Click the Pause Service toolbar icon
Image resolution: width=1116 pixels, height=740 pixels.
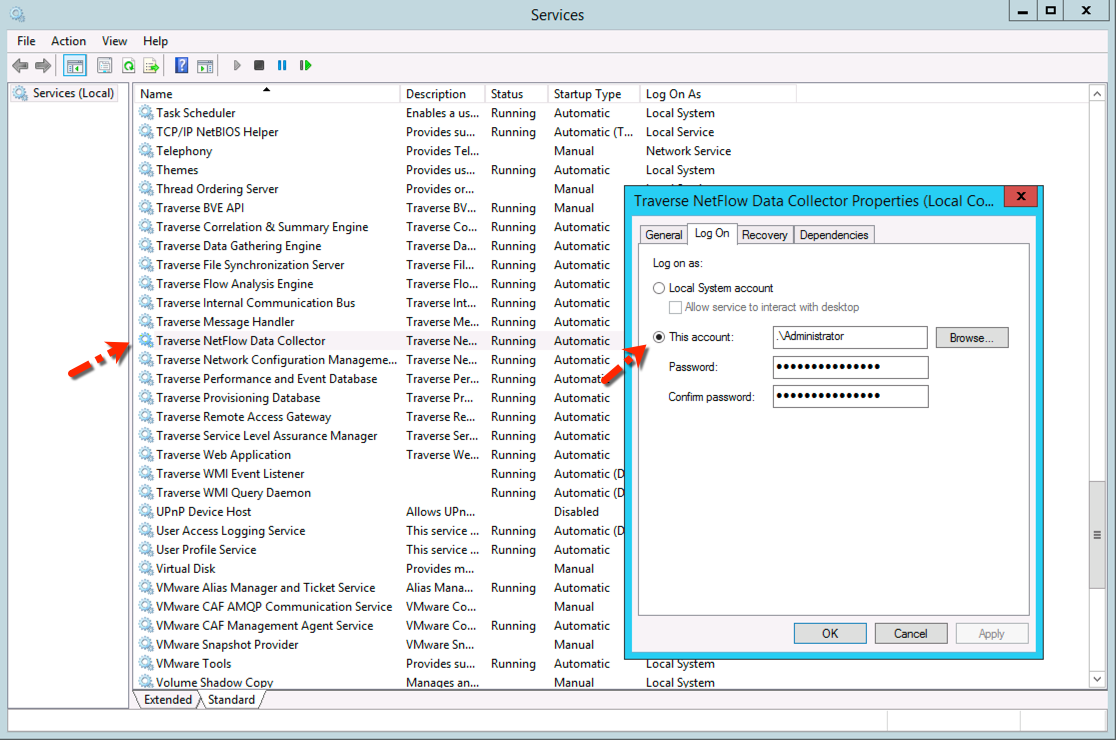[x=282, y=65]
